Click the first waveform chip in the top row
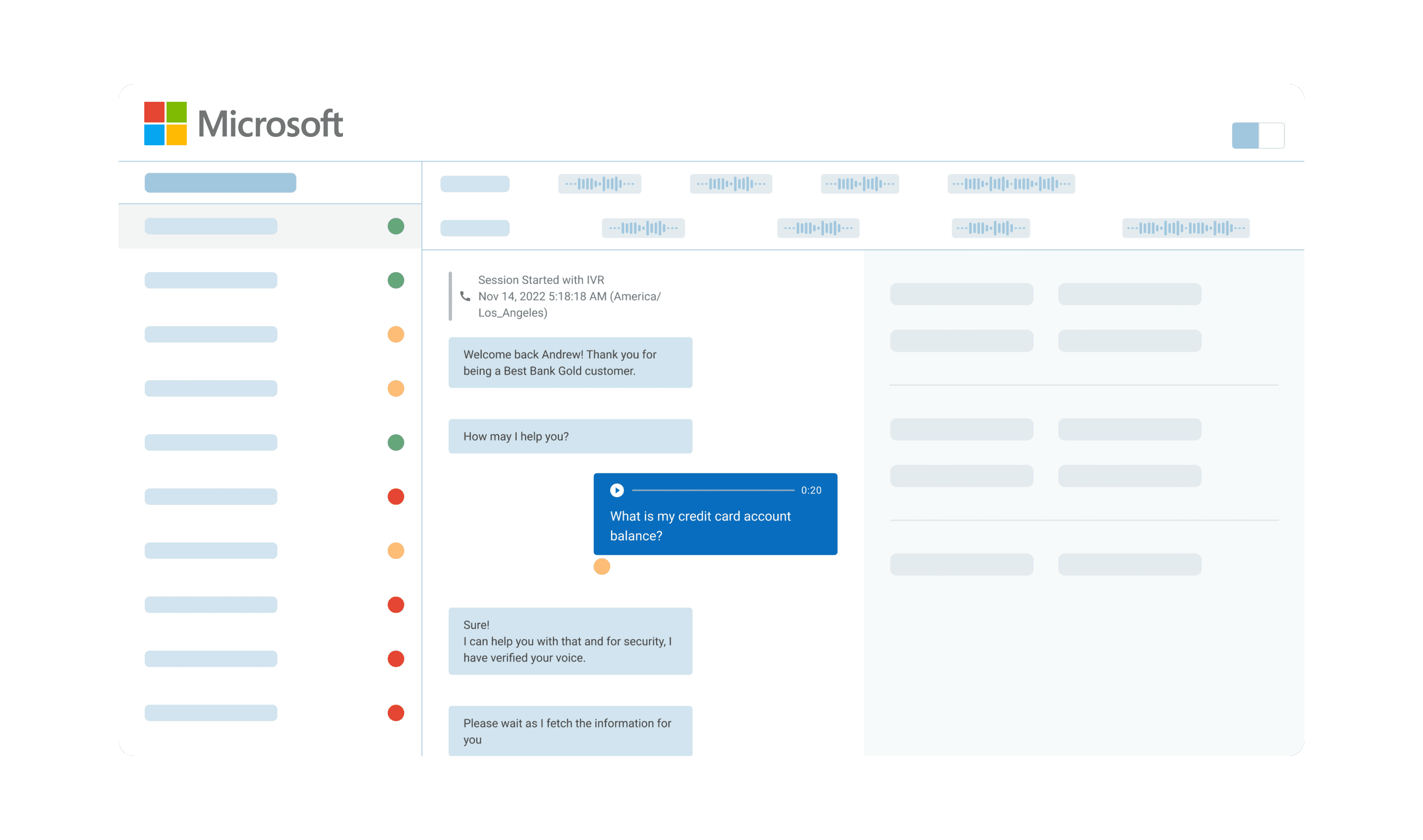 (599, 183)
